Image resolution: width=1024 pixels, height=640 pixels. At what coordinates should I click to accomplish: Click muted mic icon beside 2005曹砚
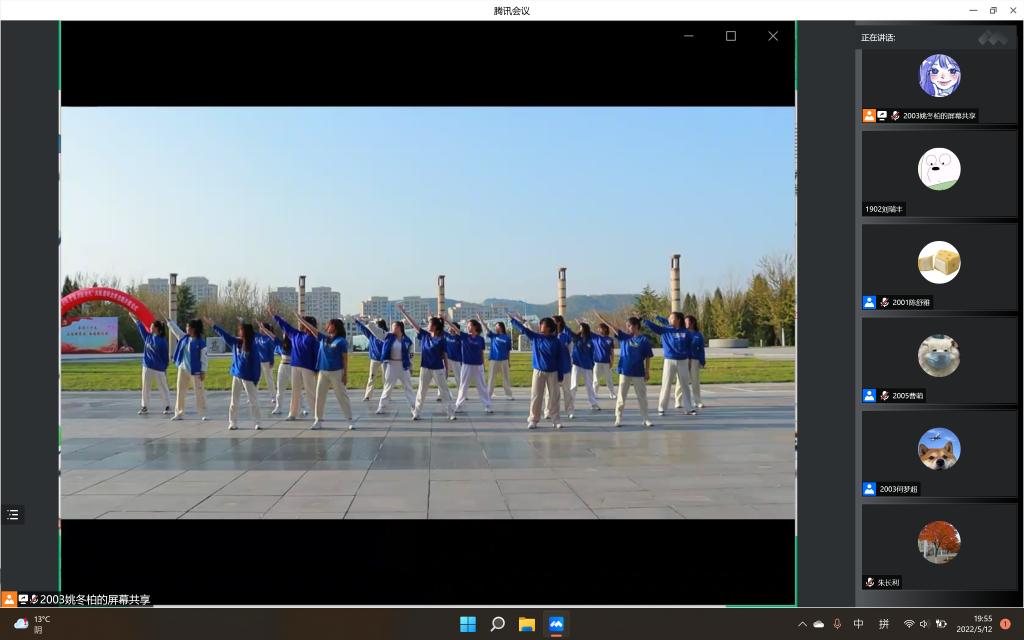click(884, 396)
